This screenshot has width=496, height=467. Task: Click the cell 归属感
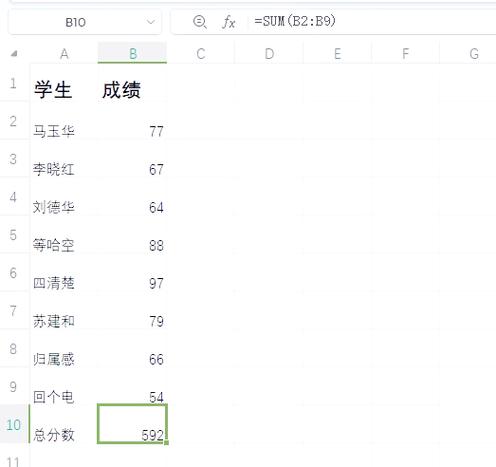pos(64,349)
